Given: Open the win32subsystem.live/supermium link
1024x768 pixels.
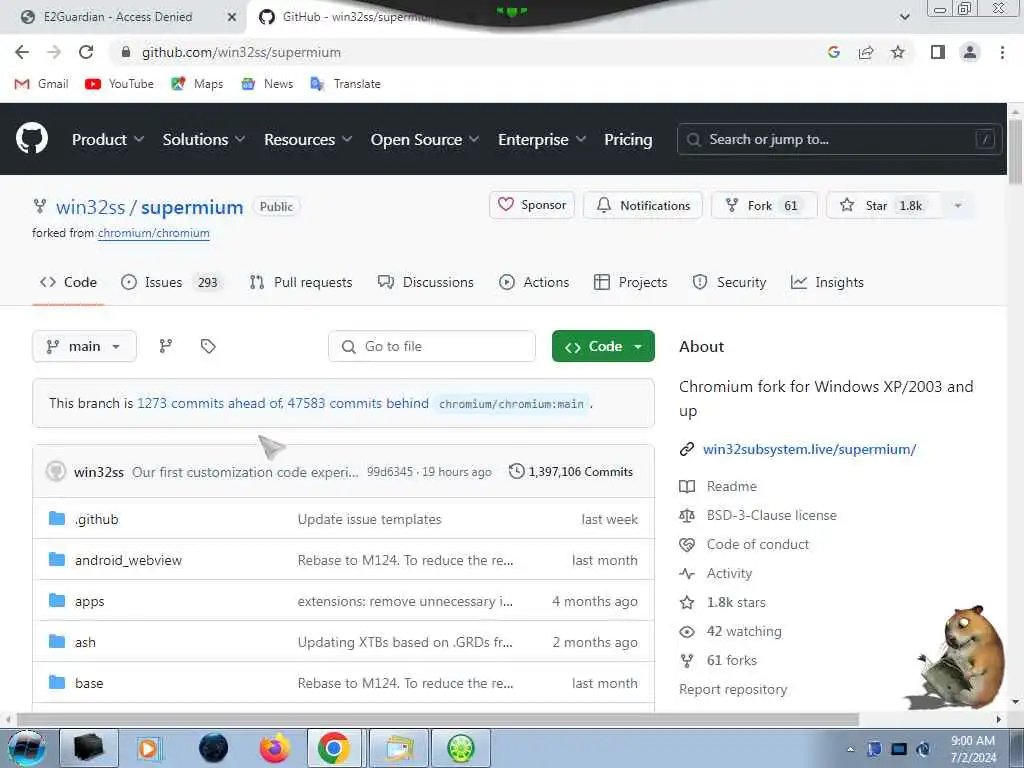Looking at the screenshot, I should pyautogui.click(x=809, y=449).
